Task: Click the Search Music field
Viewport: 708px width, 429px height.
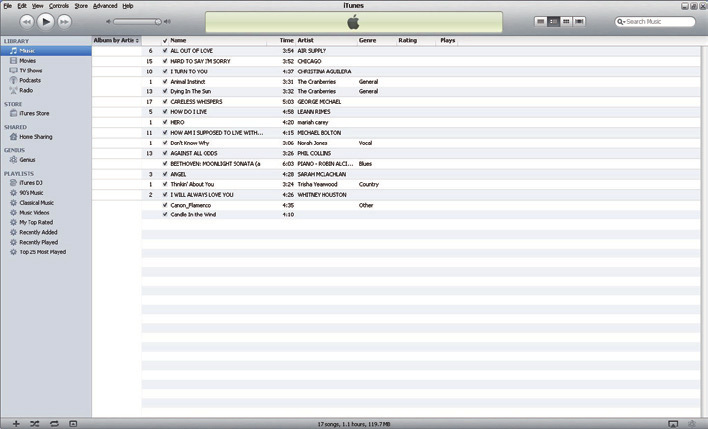Action: [655, 22]
